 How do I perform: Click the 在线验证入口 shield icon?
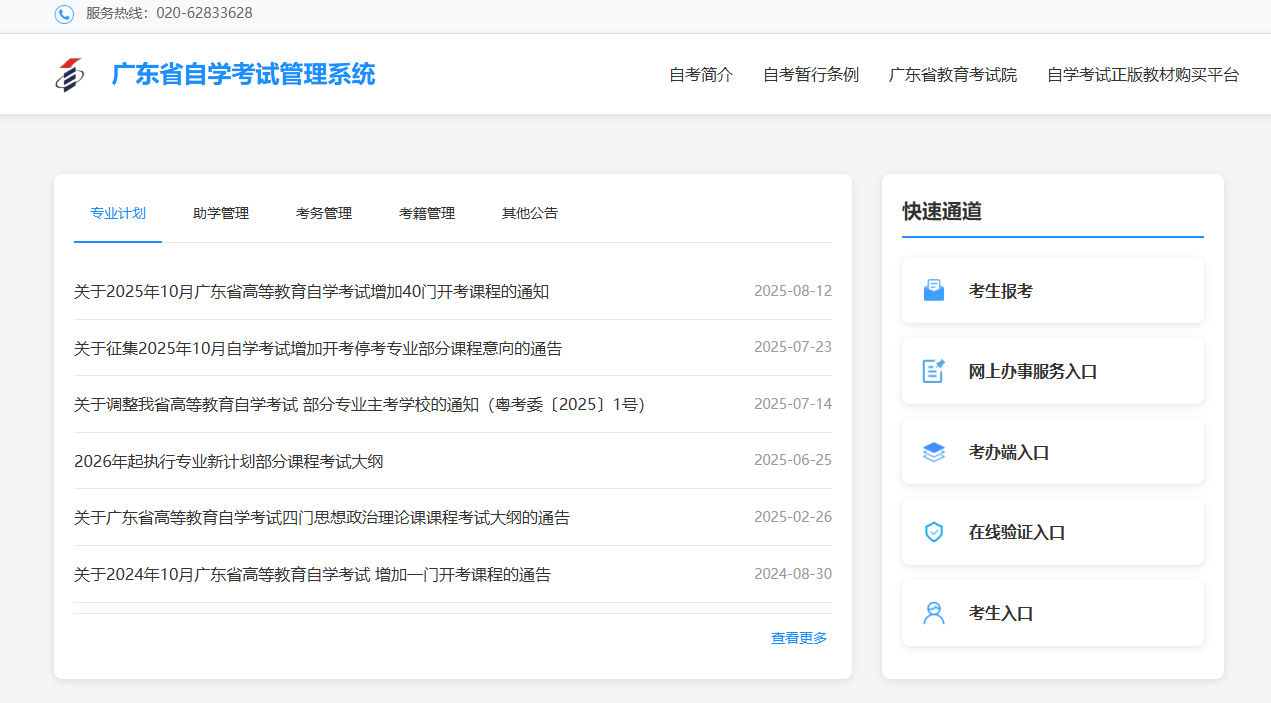[x=933, y=532]
